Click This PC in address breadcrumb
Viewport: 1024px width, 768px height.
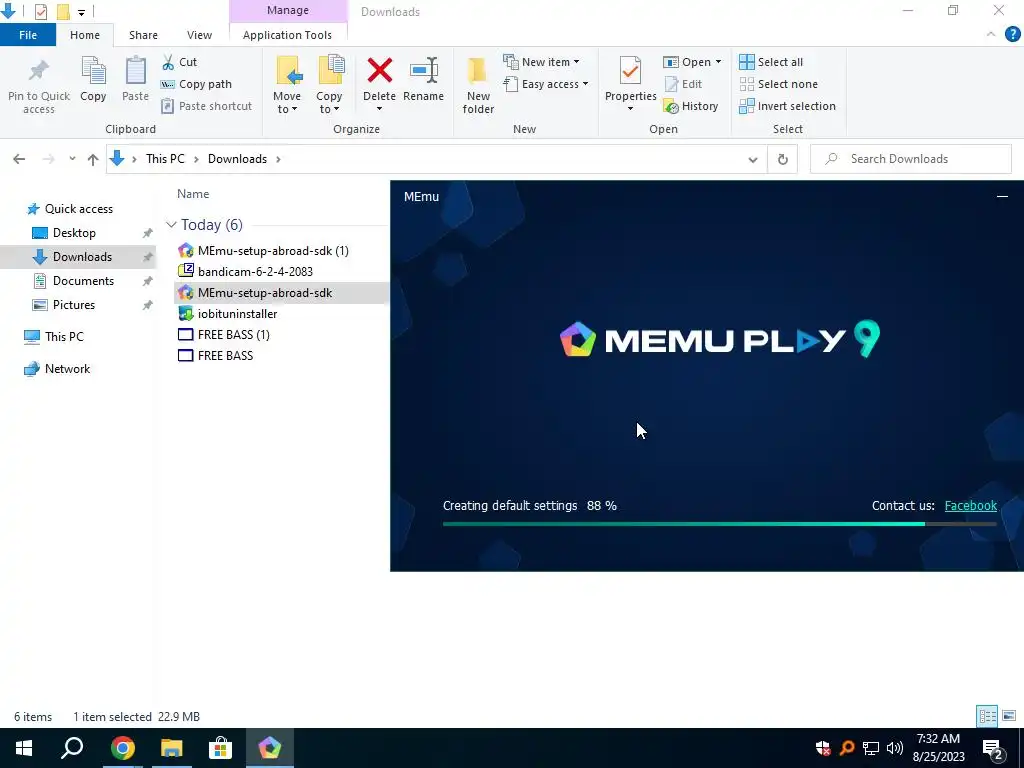(x=165, y=159)
